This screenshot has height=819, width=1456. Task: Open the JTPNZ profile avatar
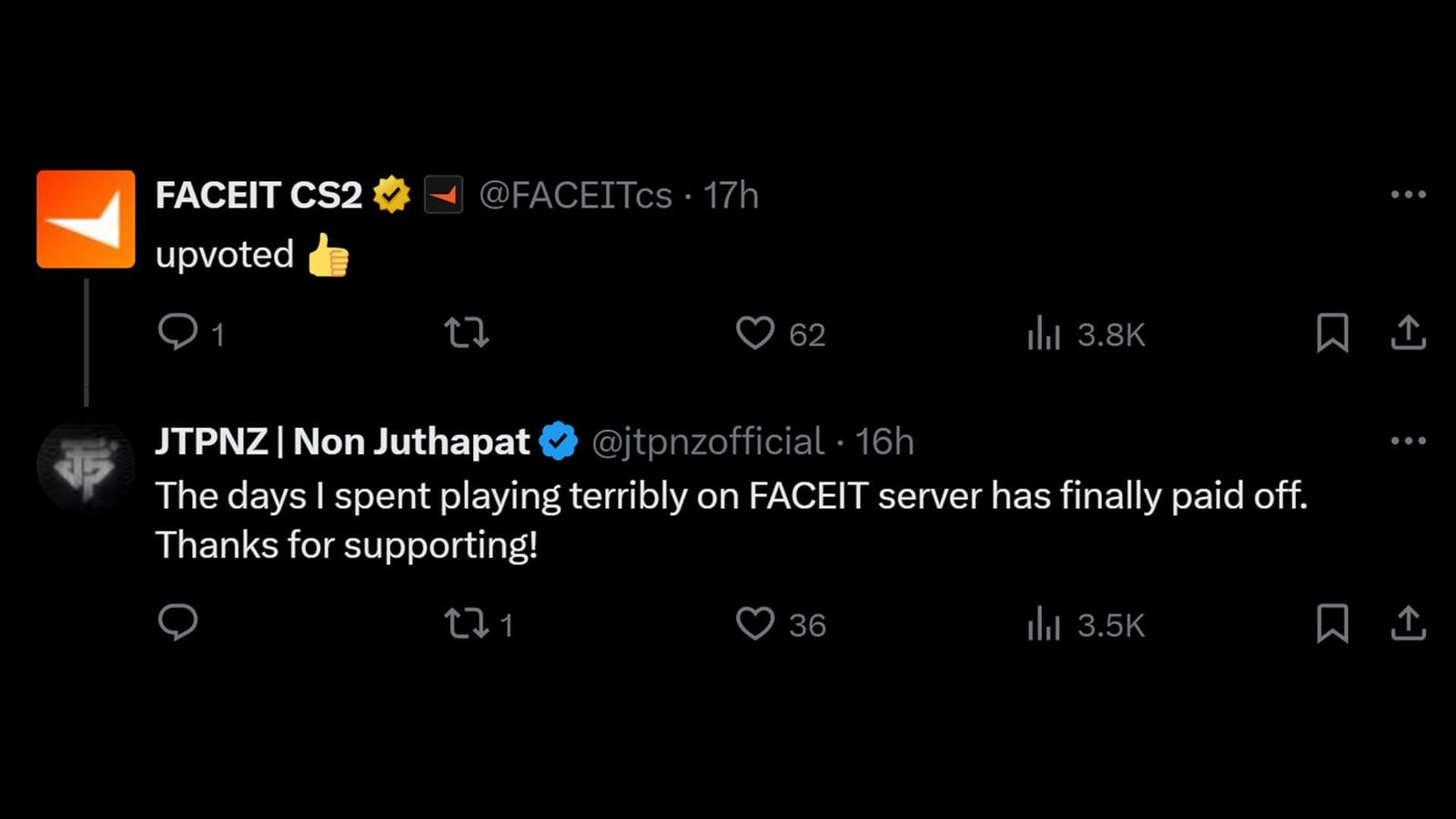pos(86,467)
